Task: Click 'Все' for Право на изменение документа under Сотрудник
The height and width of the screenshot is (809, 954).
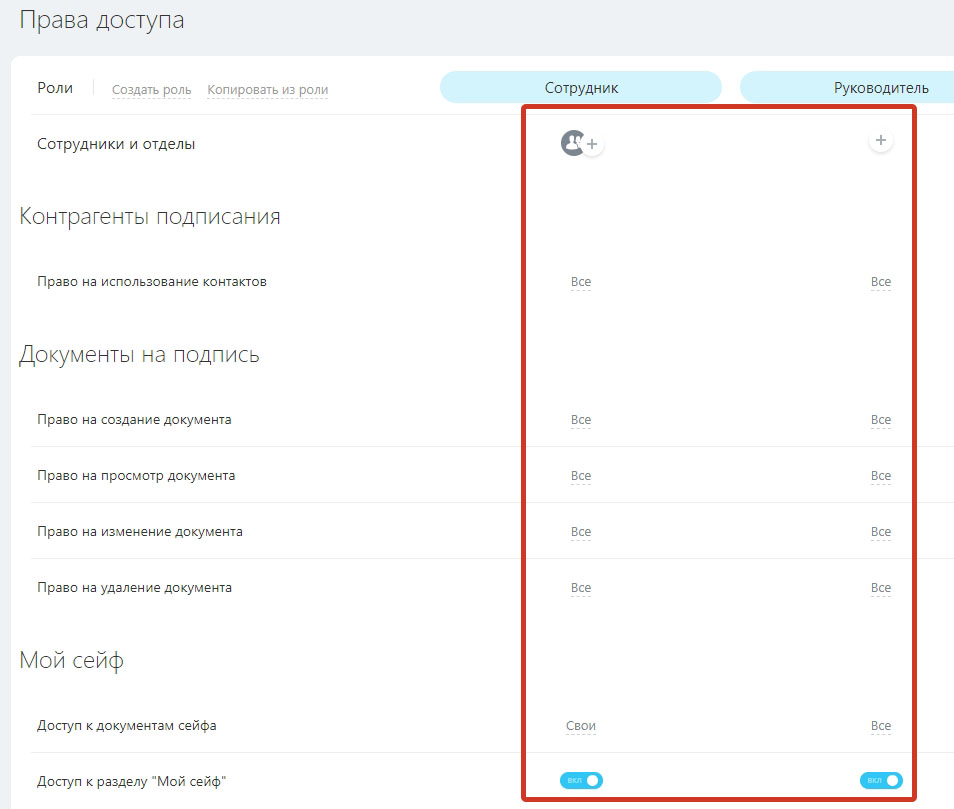Action: coord(581,531)
